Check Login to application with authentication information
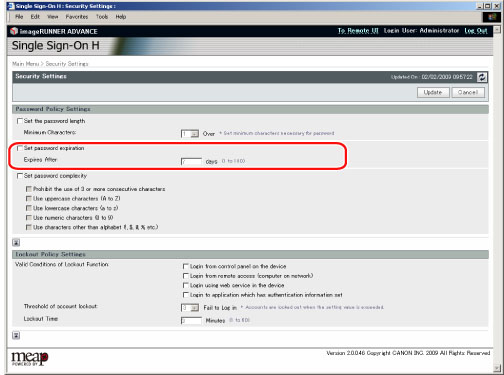This screenshot has height=375, width=504. pyautogui.click(x=186, y=295)
